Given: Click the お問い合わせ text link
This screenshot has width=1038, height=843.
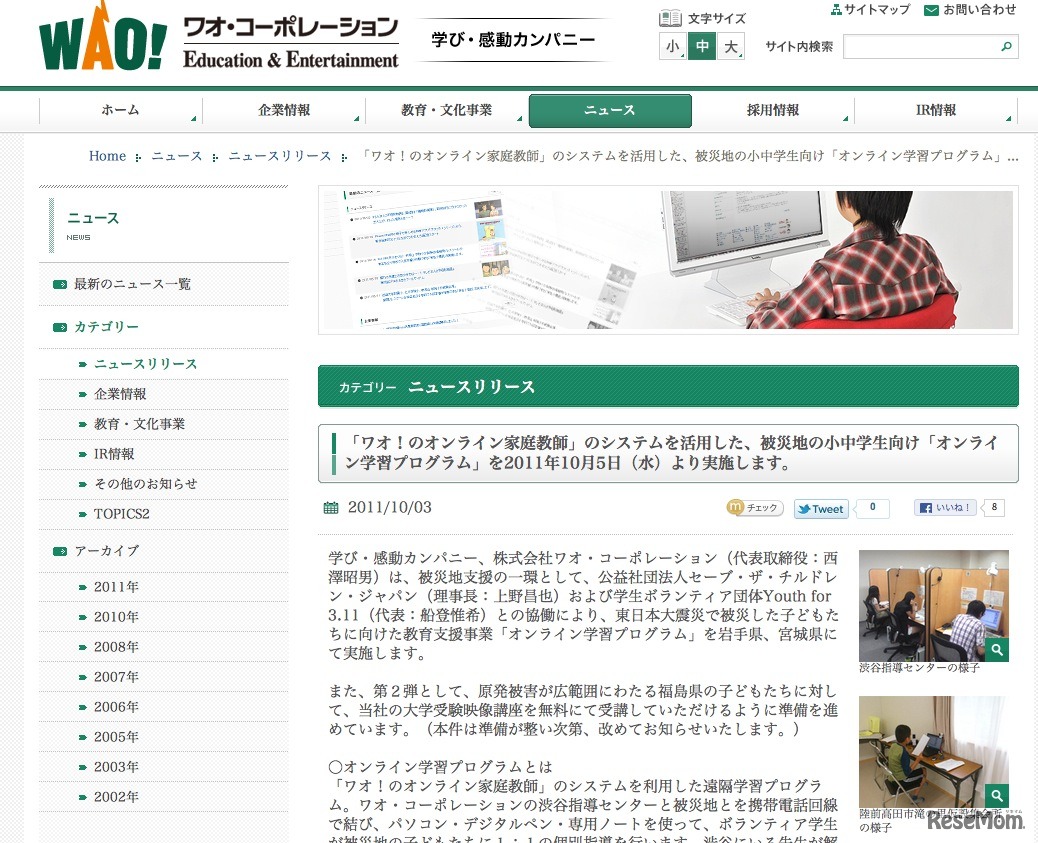Looking at the screenshot, I should 980,9.
